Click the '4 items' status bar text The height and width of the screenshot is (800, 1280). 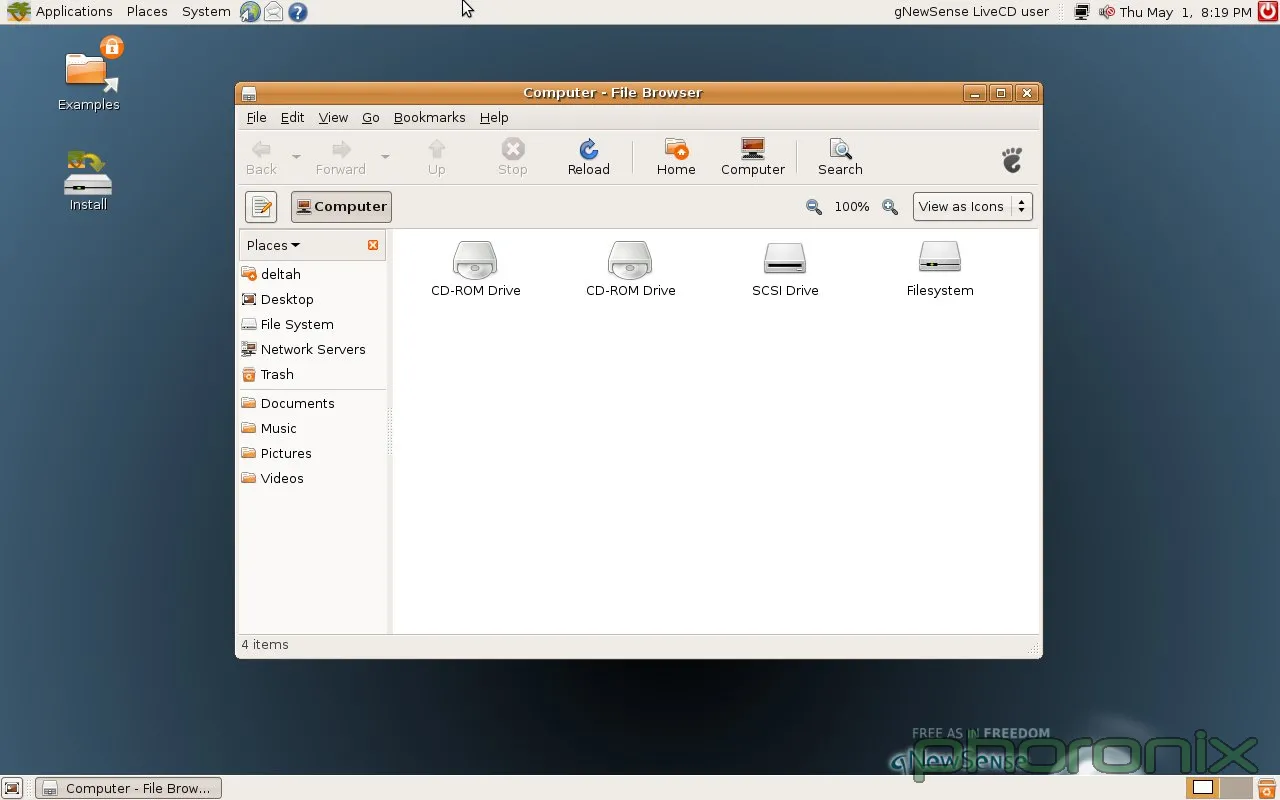coord(265,645)
